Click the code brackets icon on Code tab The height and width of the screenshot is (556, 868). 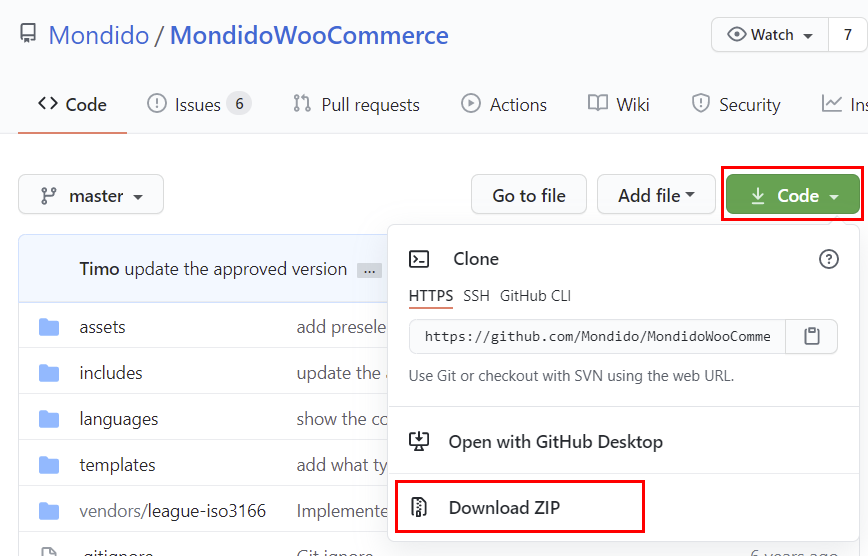coord(48,103)
